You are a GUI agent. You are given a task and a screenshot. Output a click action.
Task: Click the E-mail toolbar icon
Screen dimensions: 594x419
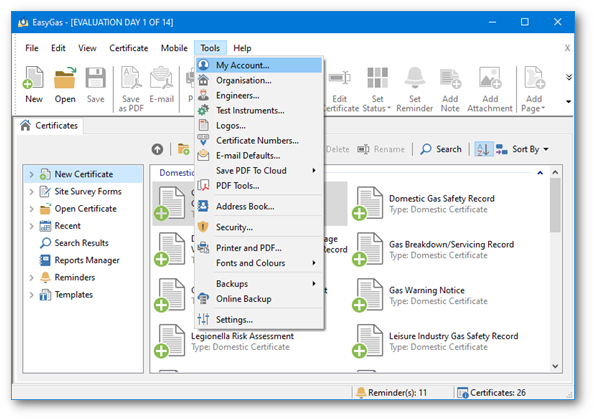coord(161,85)
